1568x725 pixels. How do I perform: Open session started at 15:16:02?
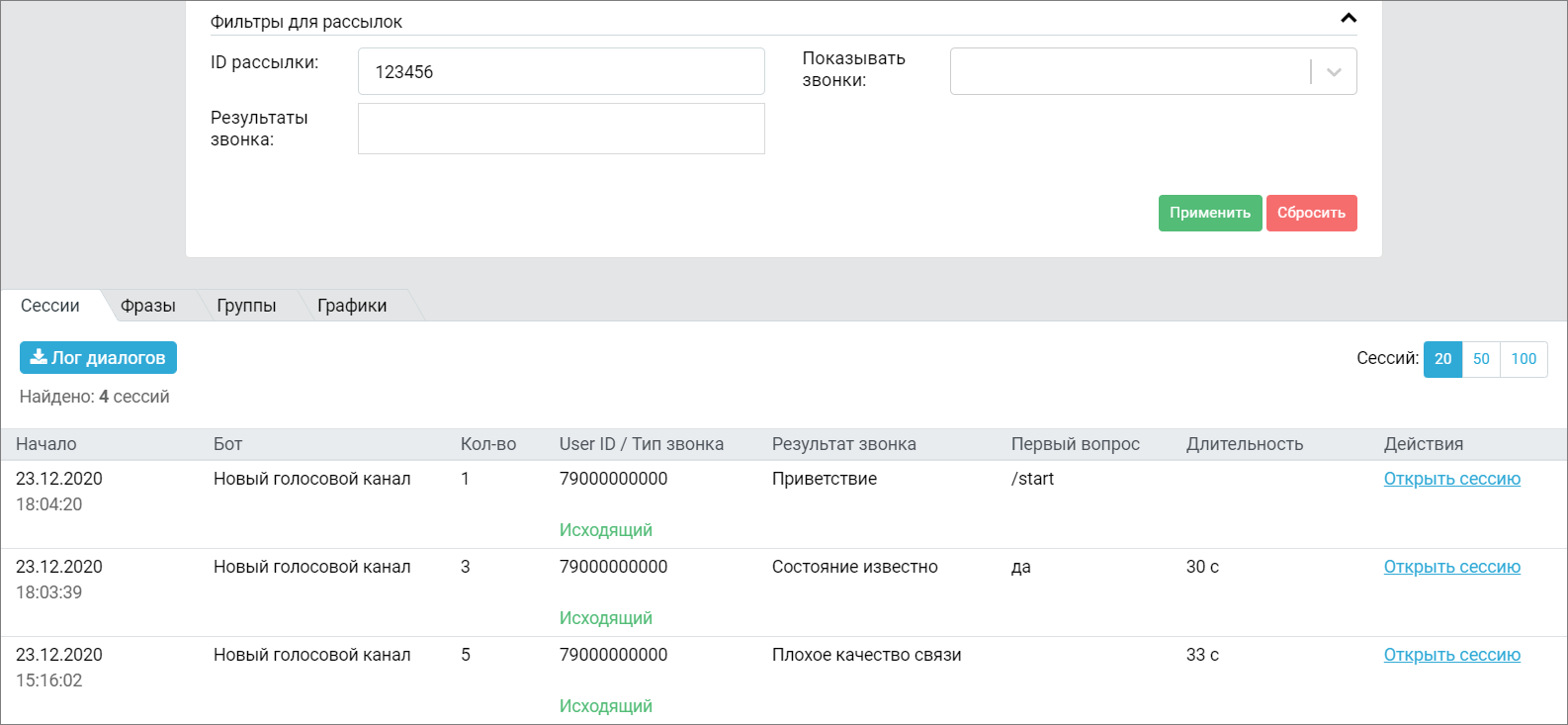tap(1451, 655)
